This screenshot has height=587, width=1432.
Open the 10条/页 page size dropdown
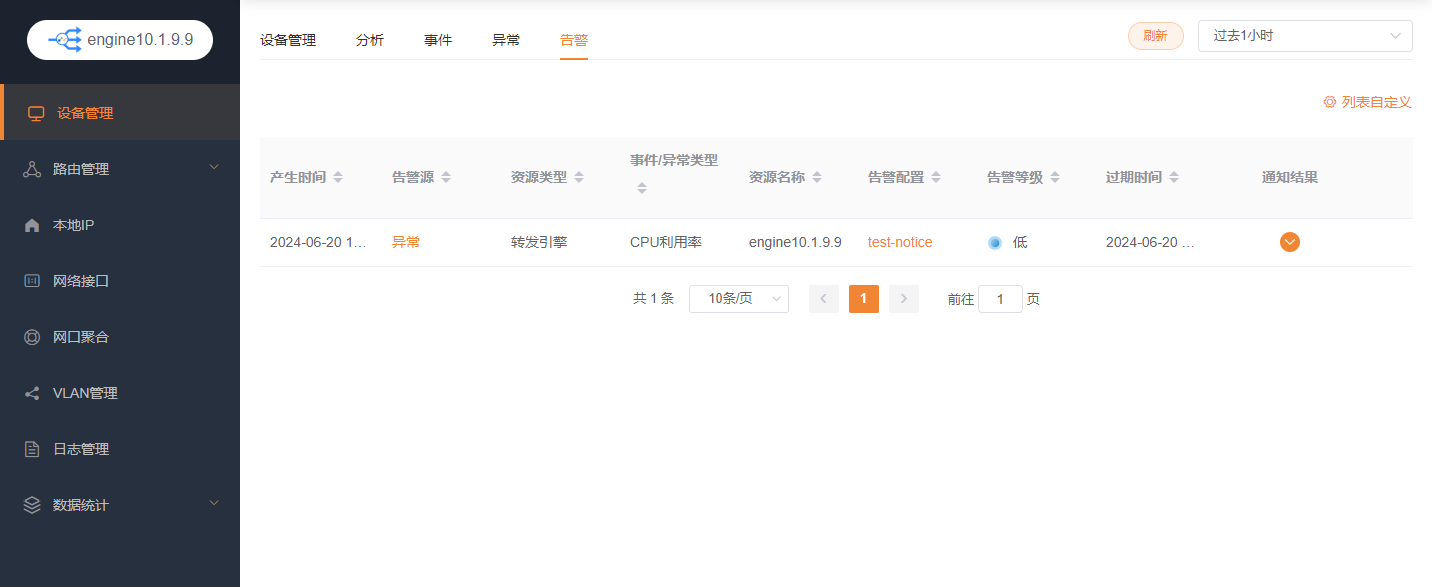click(738, 299)
